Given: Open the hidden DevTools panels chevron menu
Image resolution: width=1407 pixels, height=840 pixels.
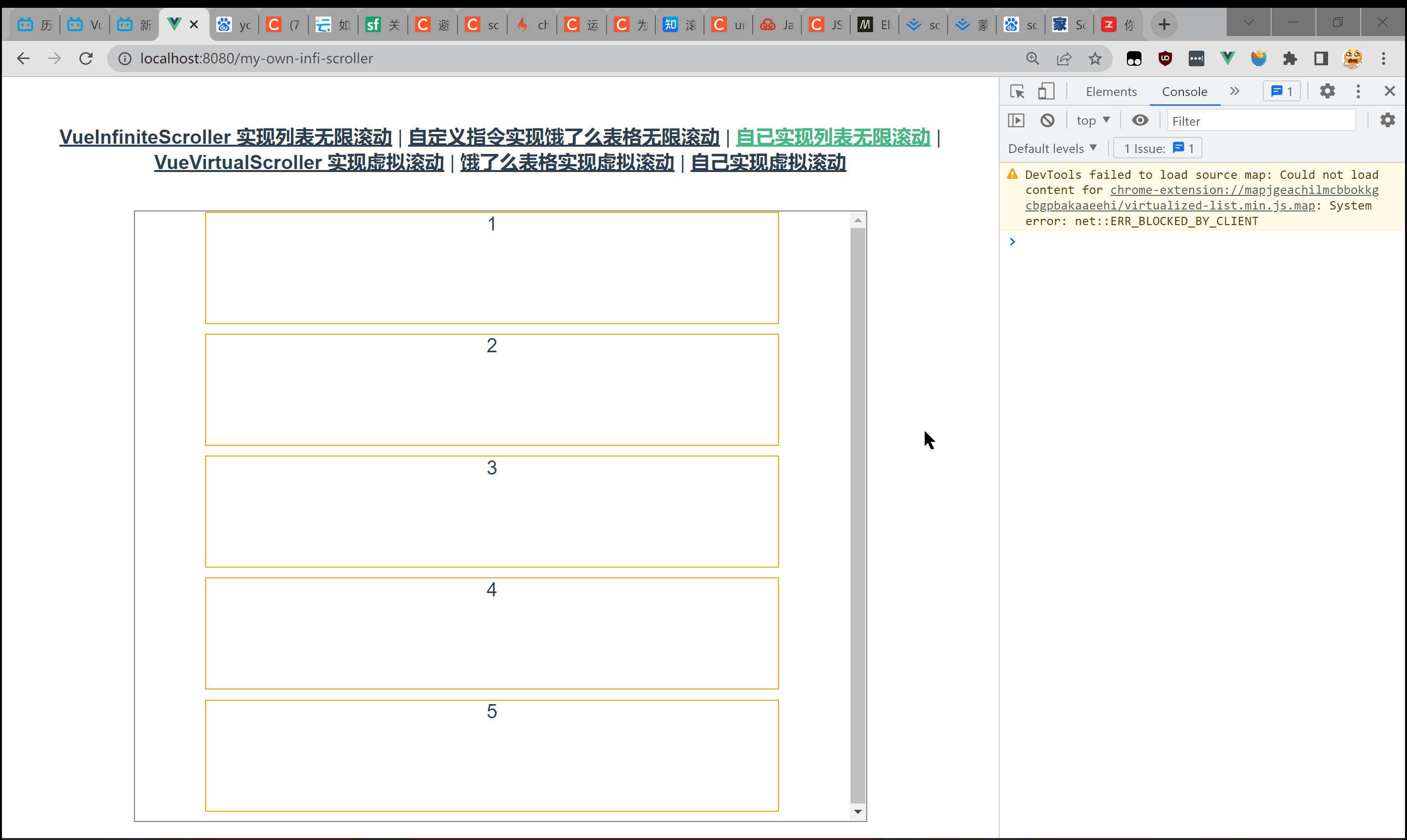Looking at the screenshot, I should pos(1236,91).
